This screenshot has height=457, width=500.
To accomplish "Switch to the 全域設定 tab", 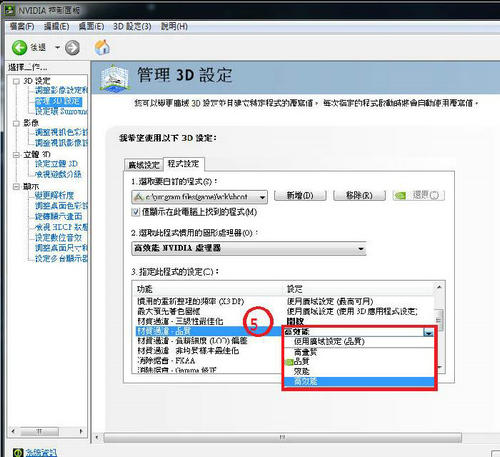I will pyautogui.click(x=144, y=165).
